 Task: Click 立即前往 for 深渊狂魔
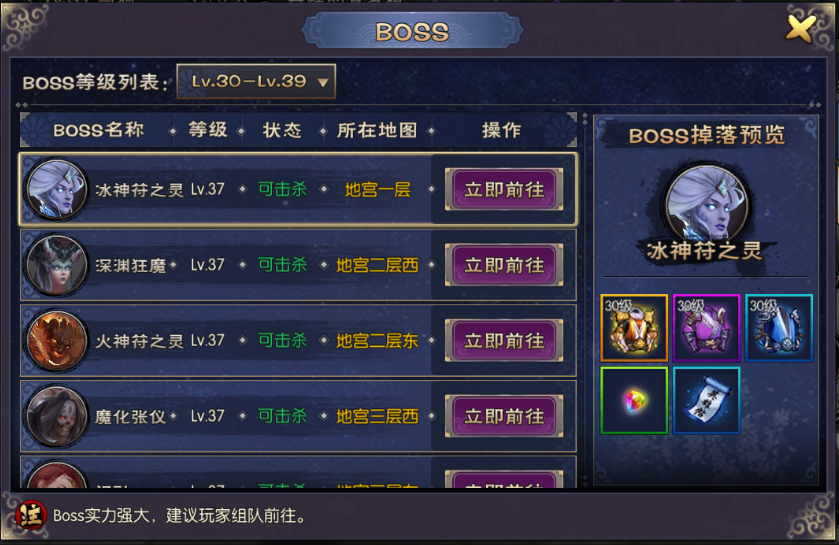(504, 265)
